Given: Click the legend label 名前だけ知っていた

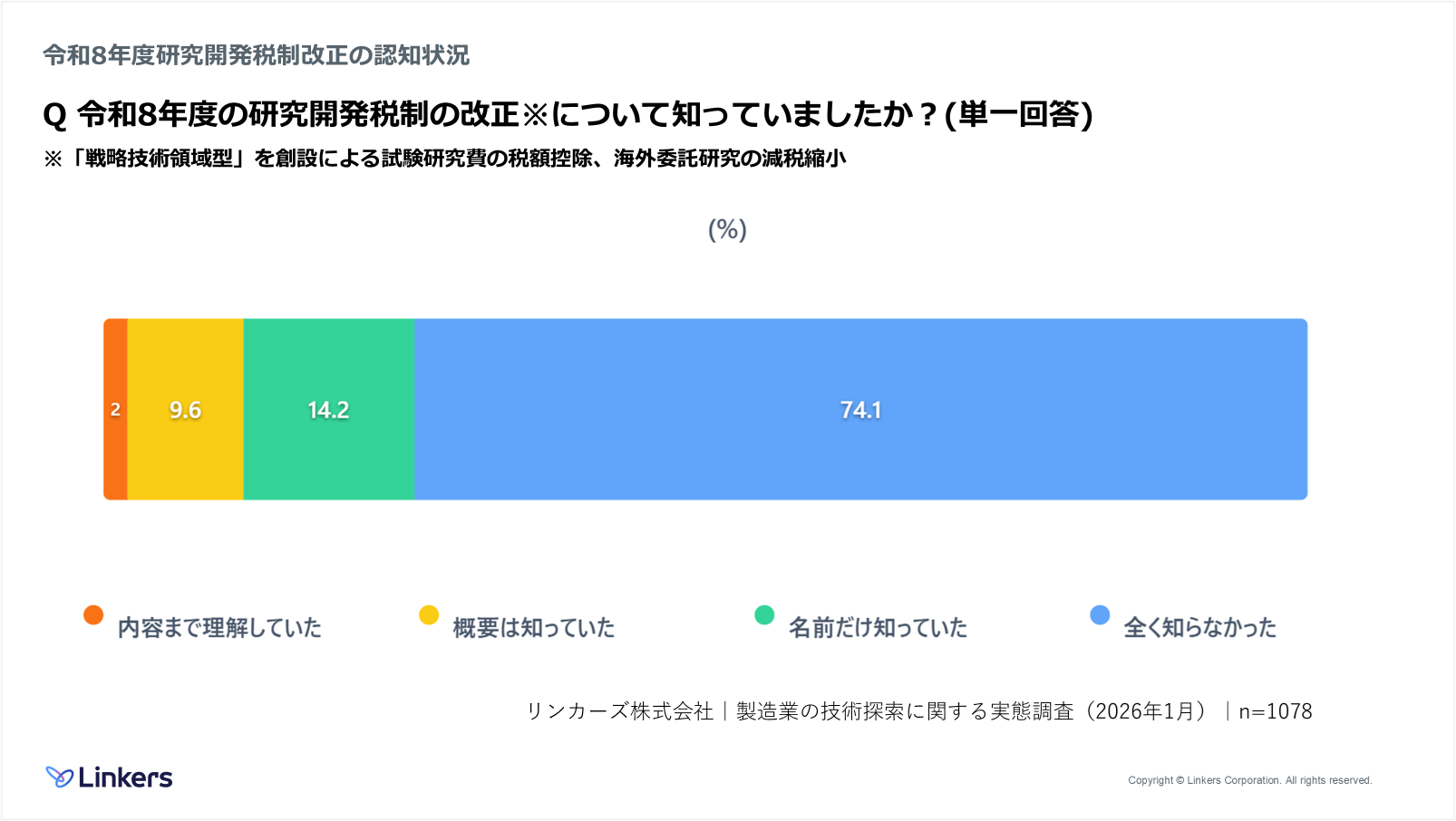Looking at the screenshot, I should tap(878, 627).
